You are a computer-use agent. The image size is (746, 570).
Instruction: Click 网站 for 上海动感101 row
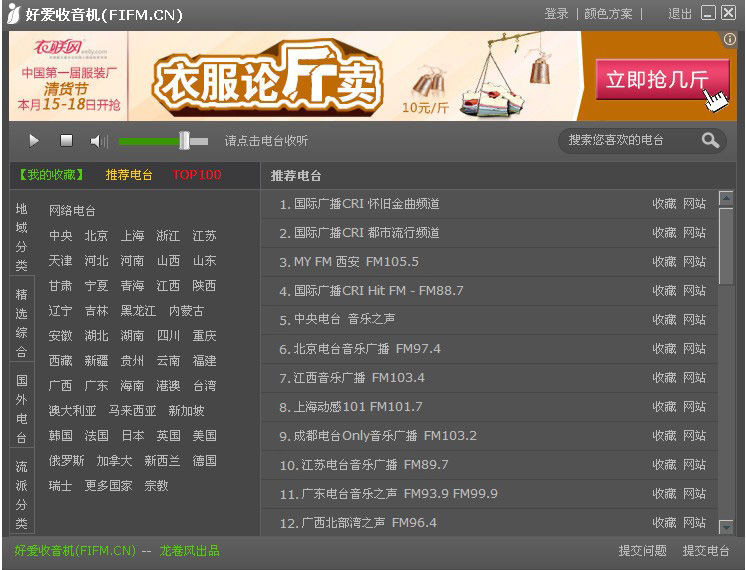(695, 406)
